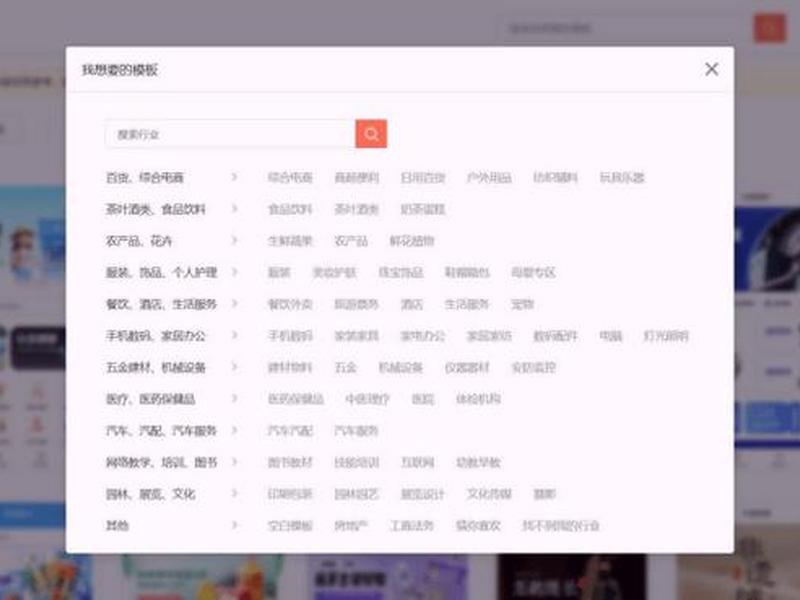Image resolution: width=800 pixels, height=600 pixels.
Task: Choose the 珠宝饰品 industry link
Action: [401, 272]
